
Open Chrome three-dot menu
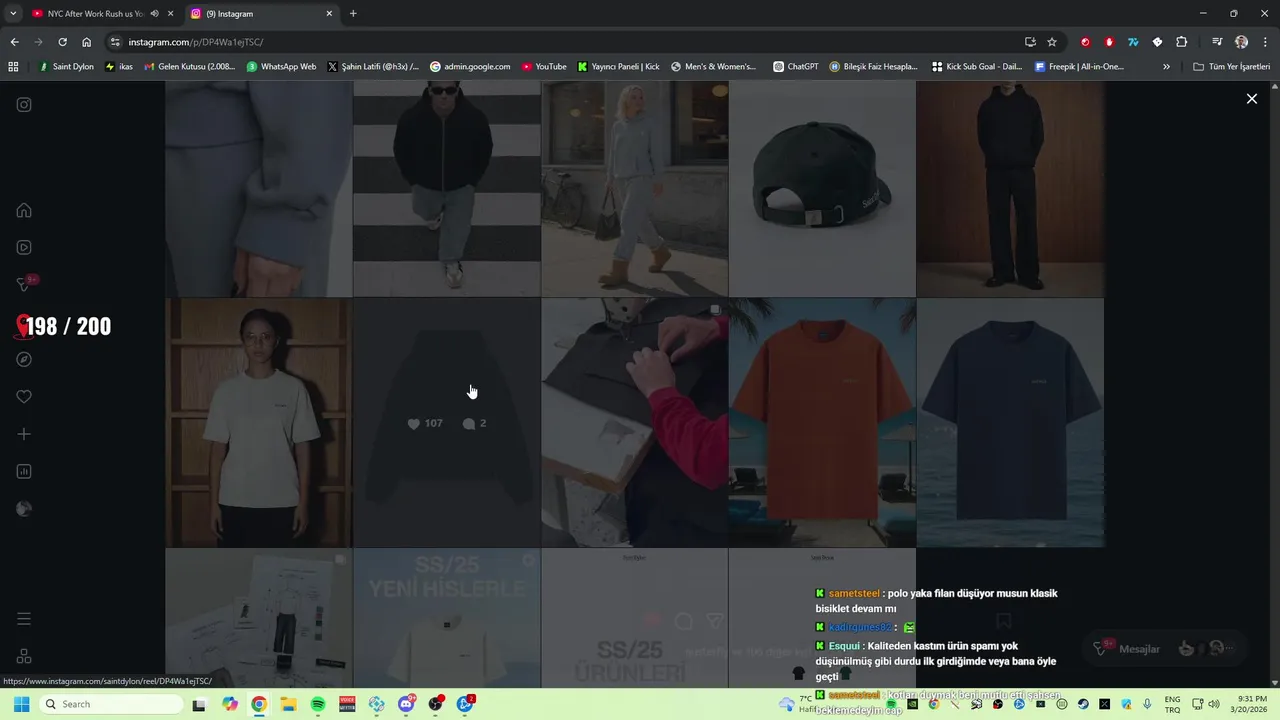coord(1264,42)
